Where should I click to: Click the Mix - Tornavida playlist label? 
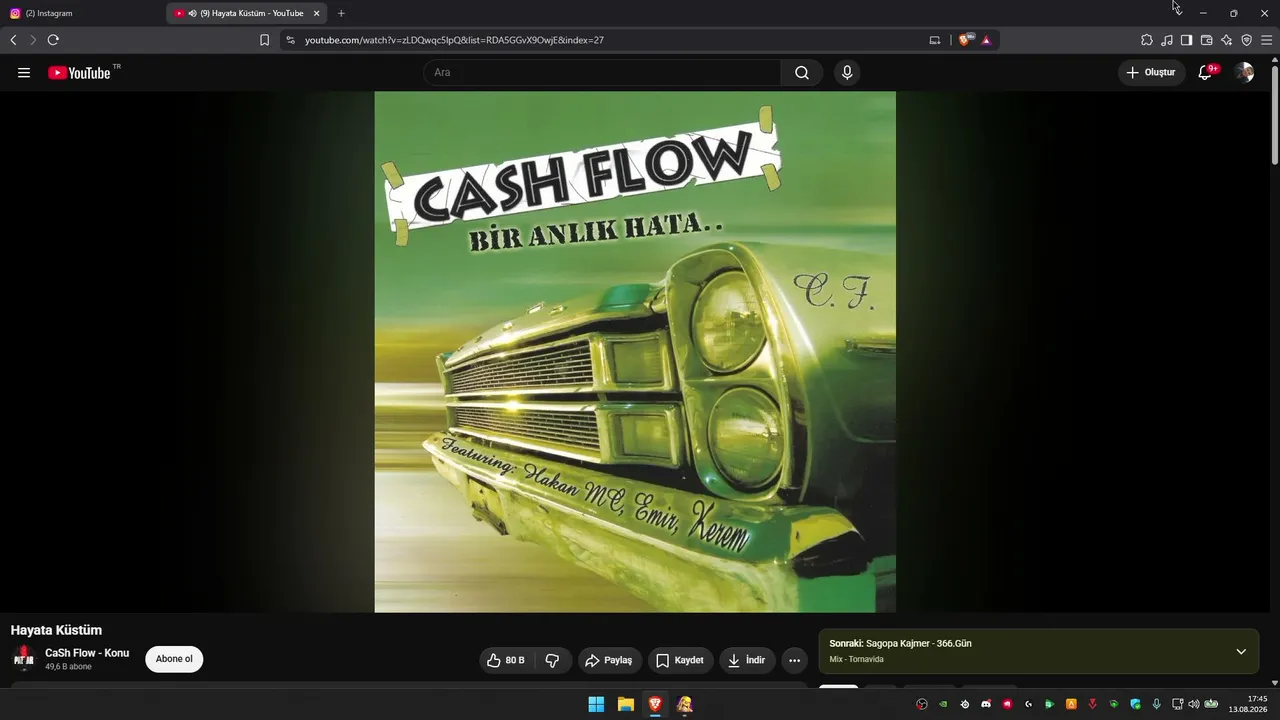click(x=857, y=660)
